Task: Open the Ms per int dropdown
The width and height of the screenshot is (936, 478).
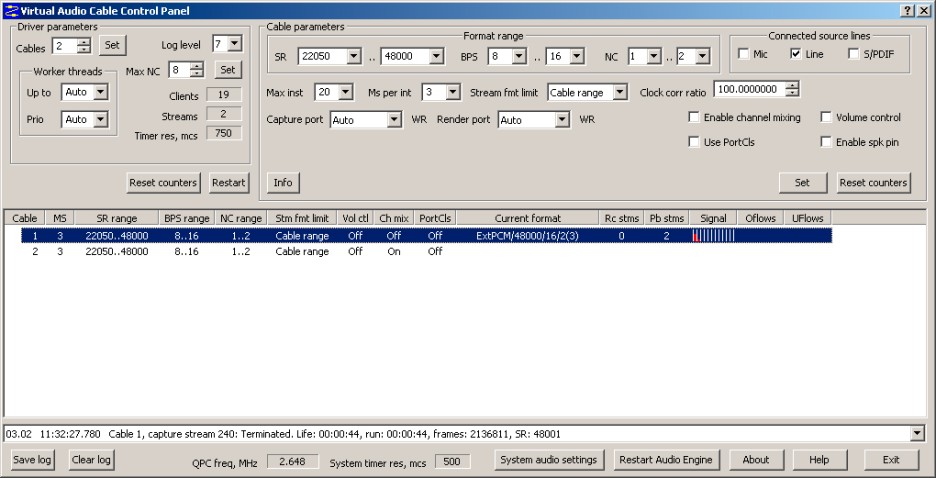Action: click(453, 92)
